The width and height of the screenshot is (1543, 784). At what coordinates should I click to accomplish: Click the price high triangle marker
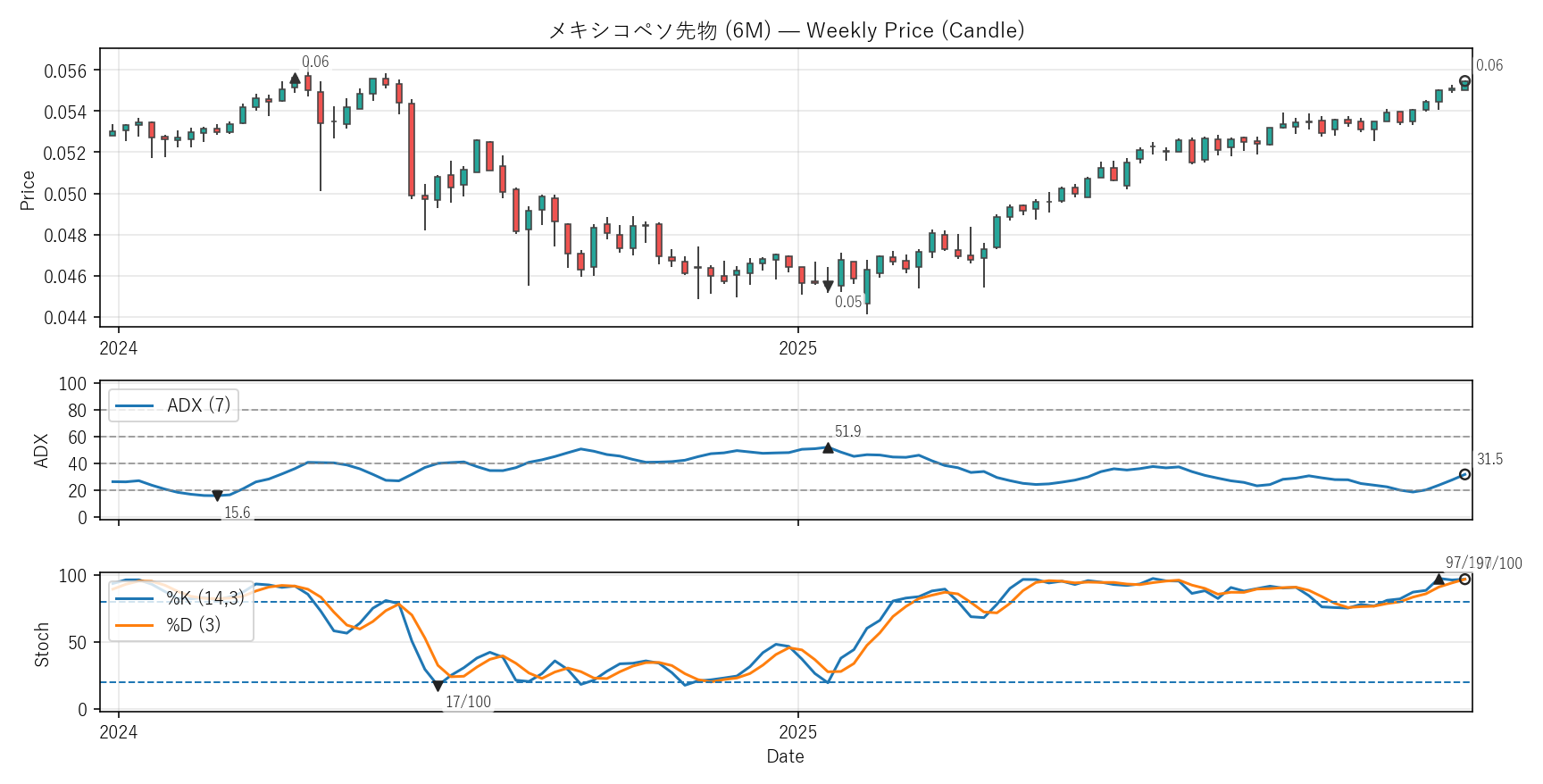click(x=296, y=79)
